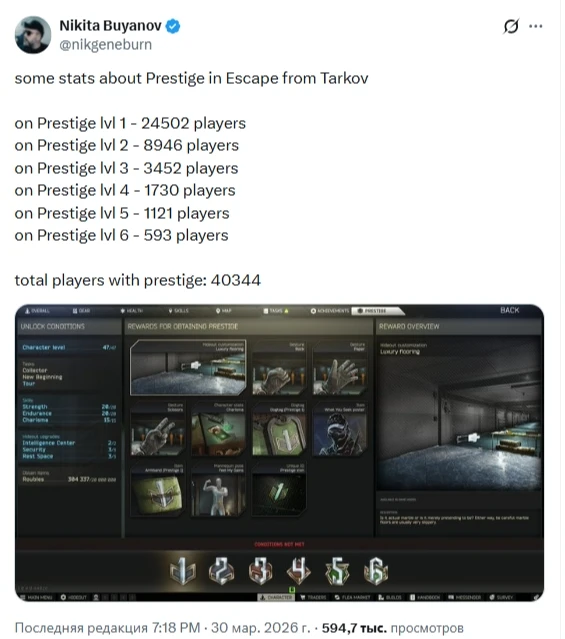The image size is (565, 639).
Task: Select the Prestige level 5 badge
Action: click(x=337, y=571)
